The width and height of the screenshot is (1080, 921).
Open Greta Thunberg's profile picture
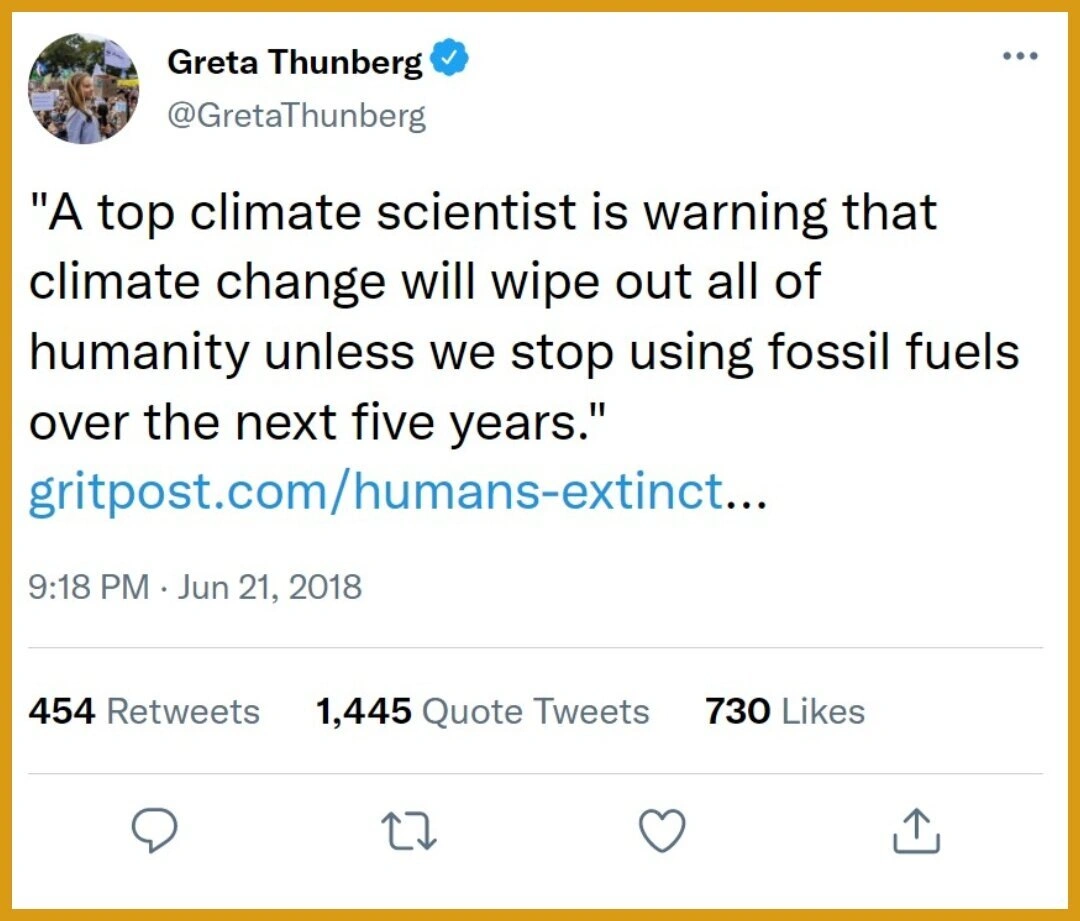83,88
